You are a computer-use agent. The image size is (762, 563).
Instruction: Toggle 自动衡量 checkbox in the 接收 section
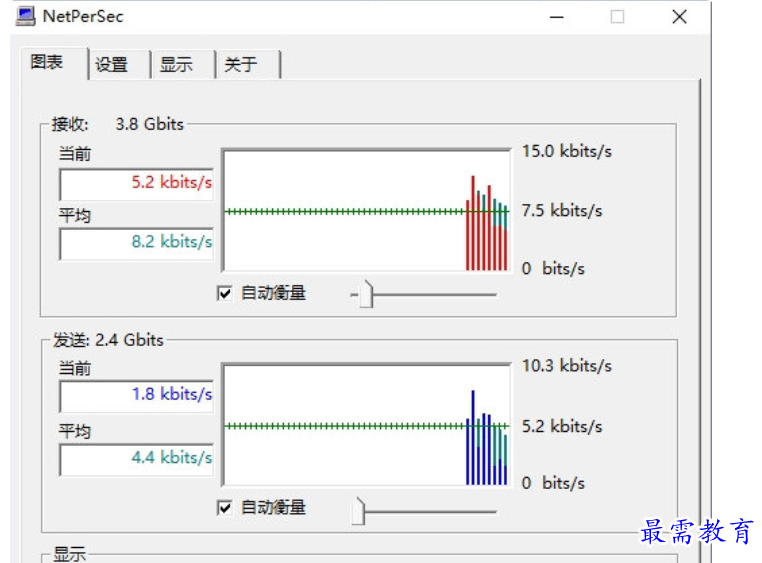point(225,293)
